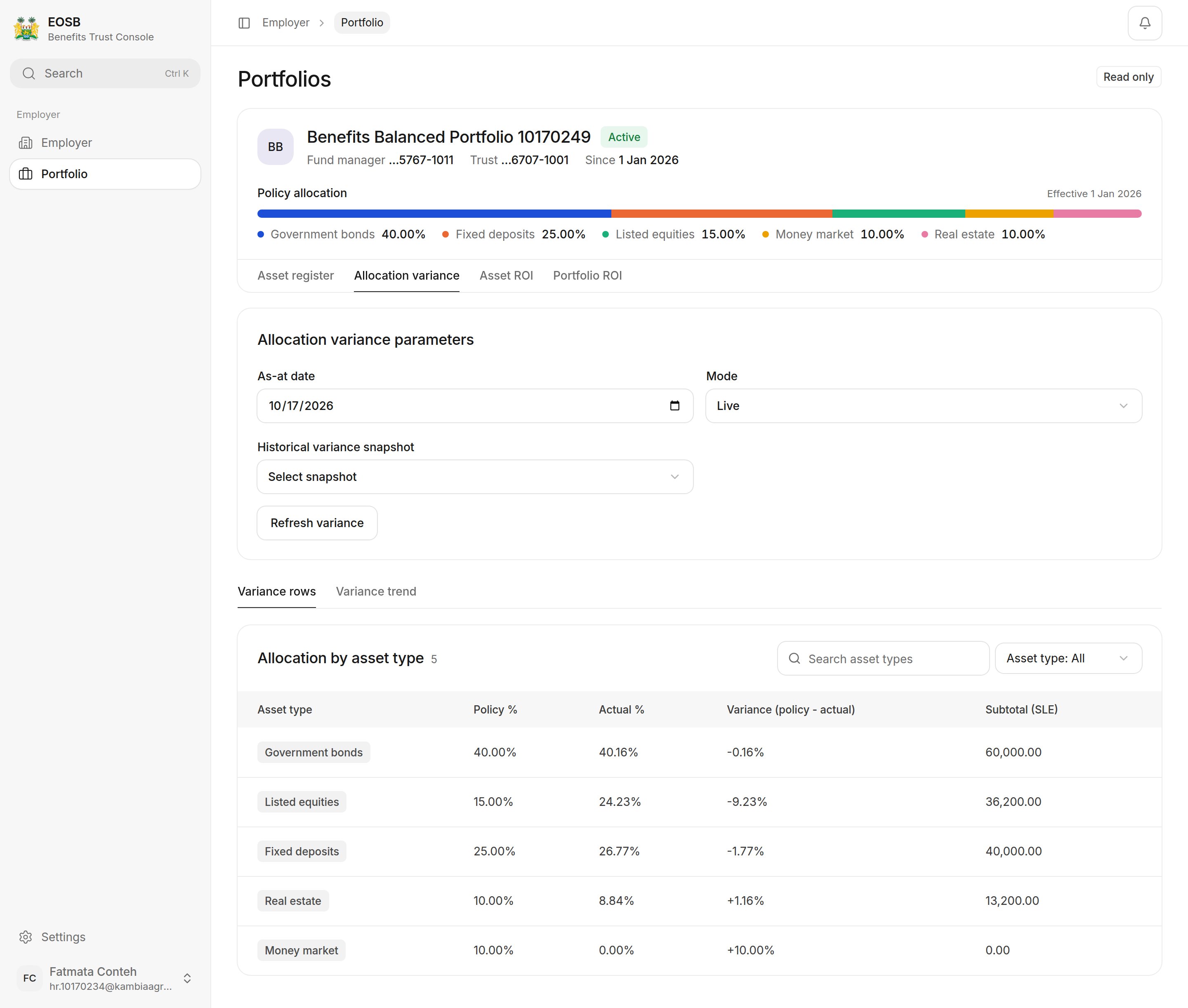Toggle the sidebar panel icon
The width and height of the screenshot is (1188, 1008).
click(244, 23)
